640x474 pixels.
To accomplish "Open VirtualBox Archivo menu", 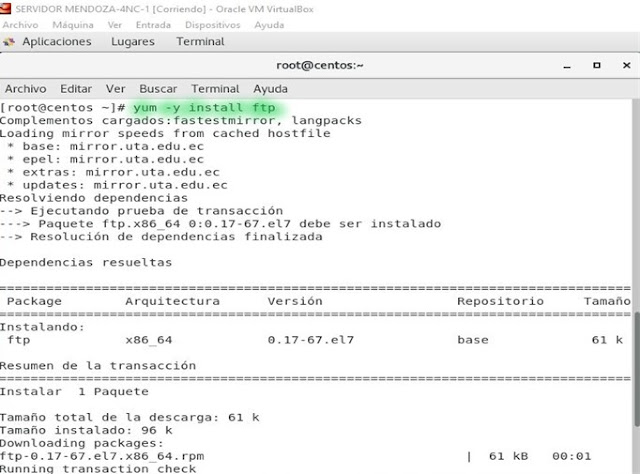I will coord(20,25).
